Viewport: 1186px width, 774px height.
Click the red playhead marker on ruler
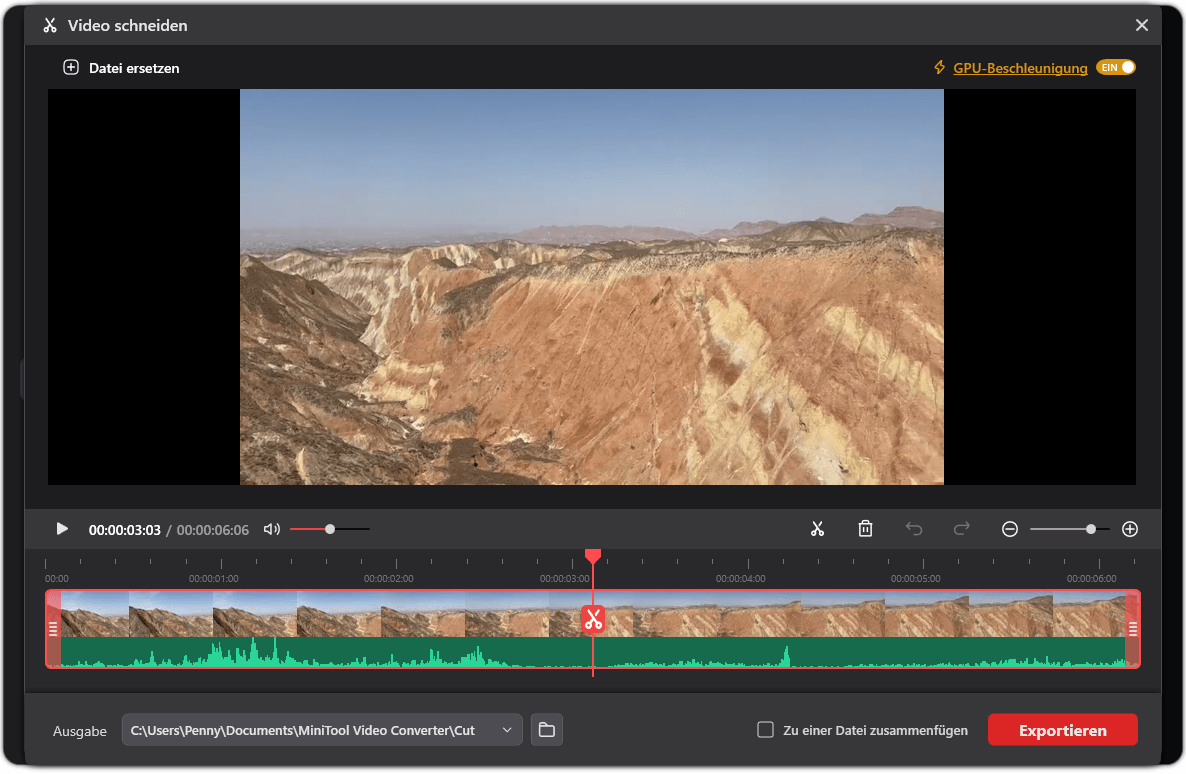point(593,556)
